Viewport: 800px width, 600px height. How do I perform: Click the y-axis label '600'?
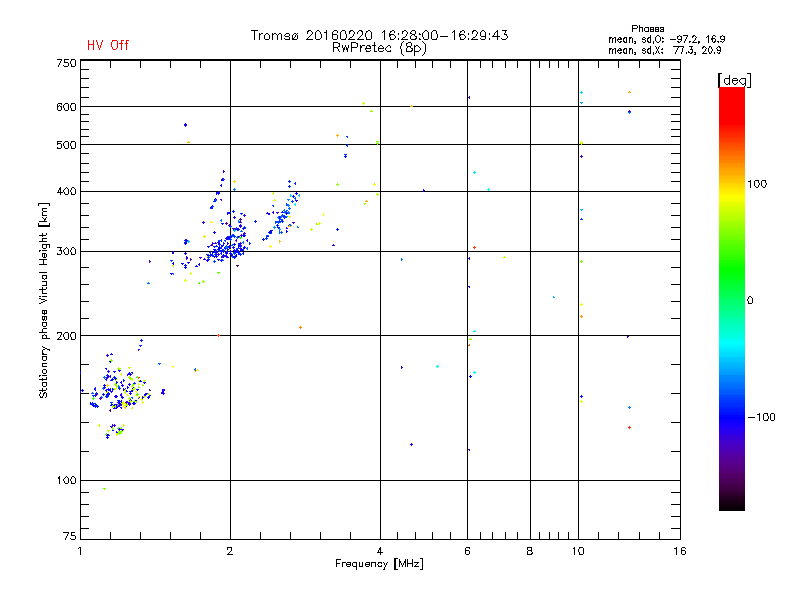[x=66, y=107]
